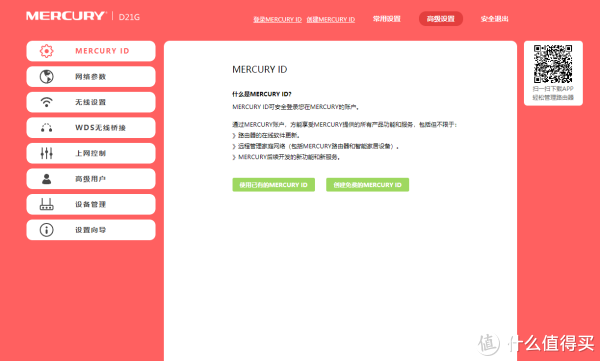Click the 扫一扫下载APP text
The image size is (600, 361).
click(553, 88)
